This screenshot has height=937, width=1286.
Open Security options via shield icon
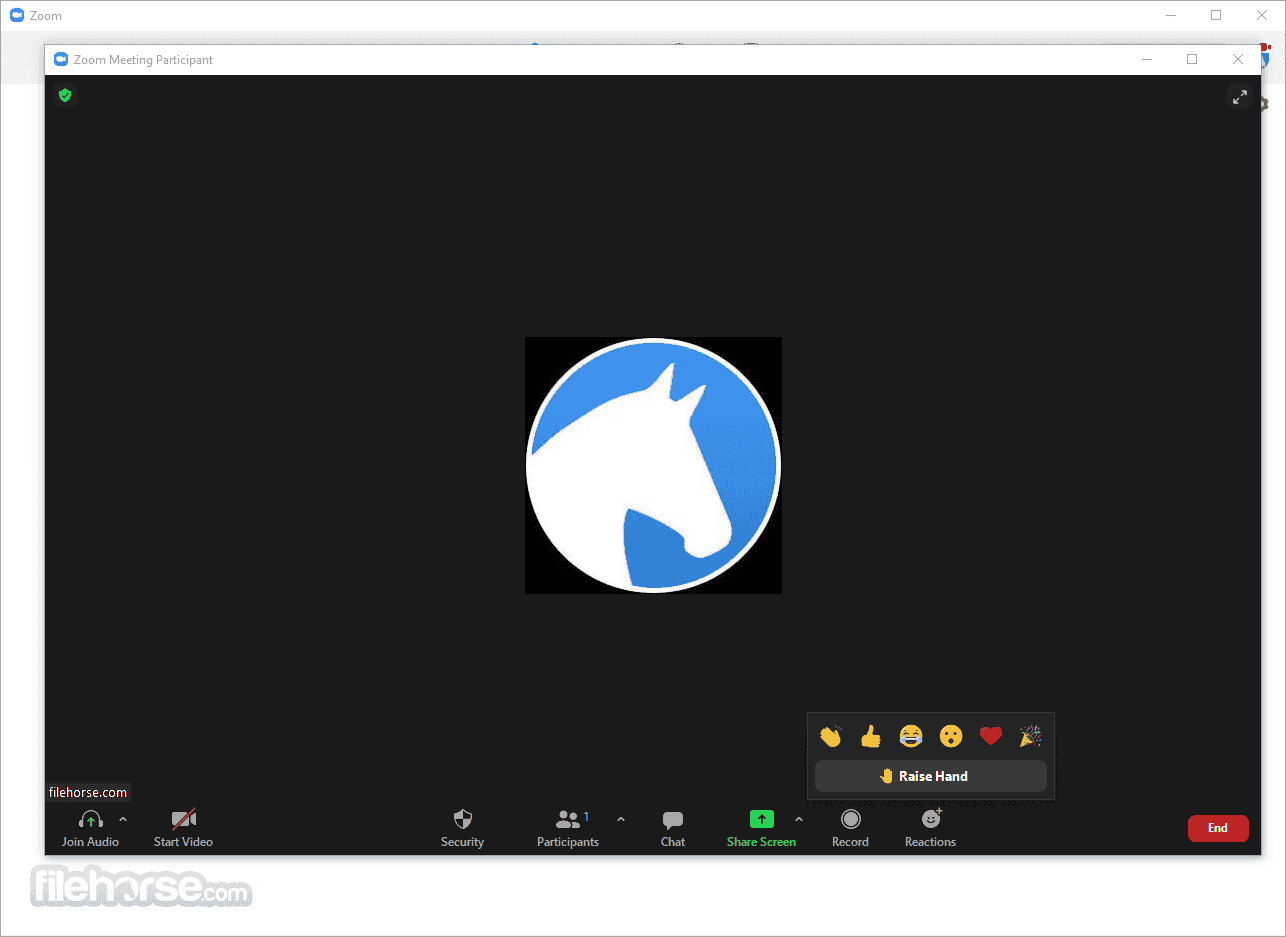click(x=461, y=818)
